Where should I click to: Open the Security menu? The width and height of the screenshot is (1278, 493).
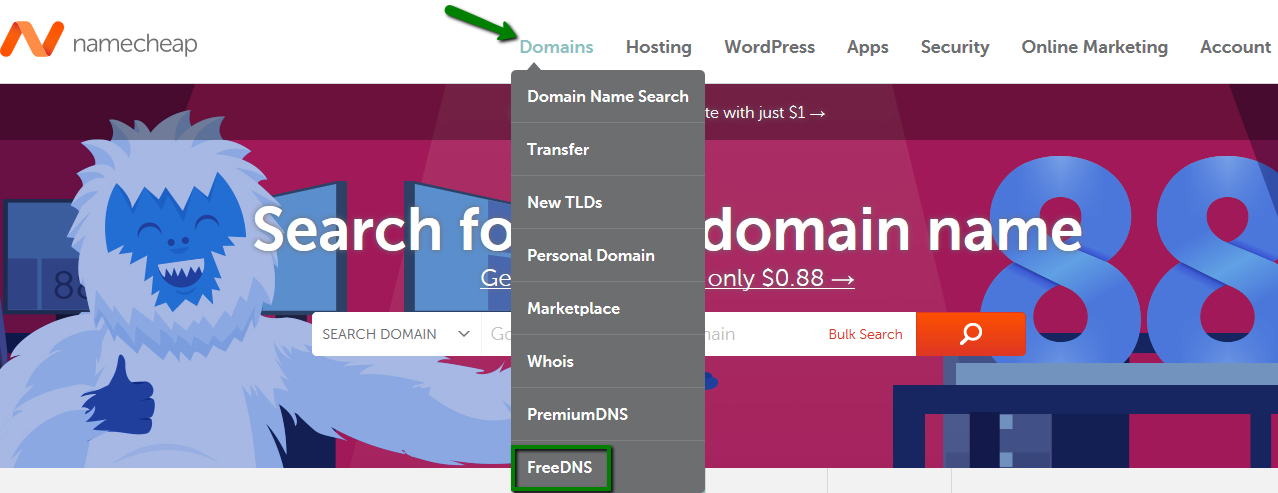pos(955,47)
